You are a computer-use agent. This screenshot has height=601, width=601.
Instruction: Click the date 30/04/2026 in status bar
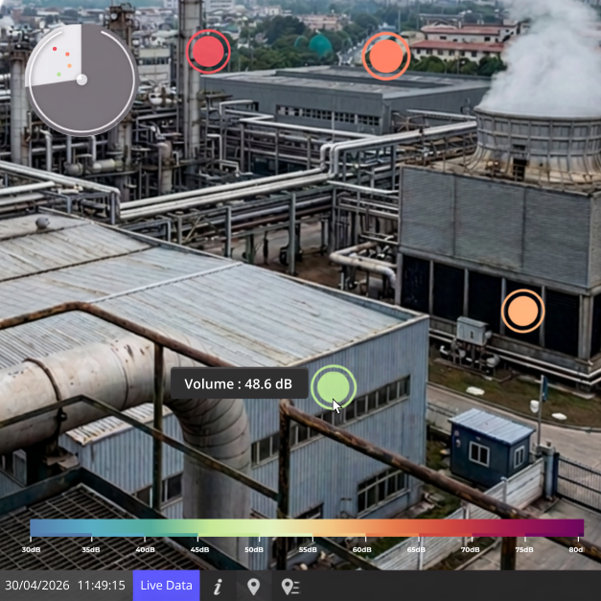[37, 585]
